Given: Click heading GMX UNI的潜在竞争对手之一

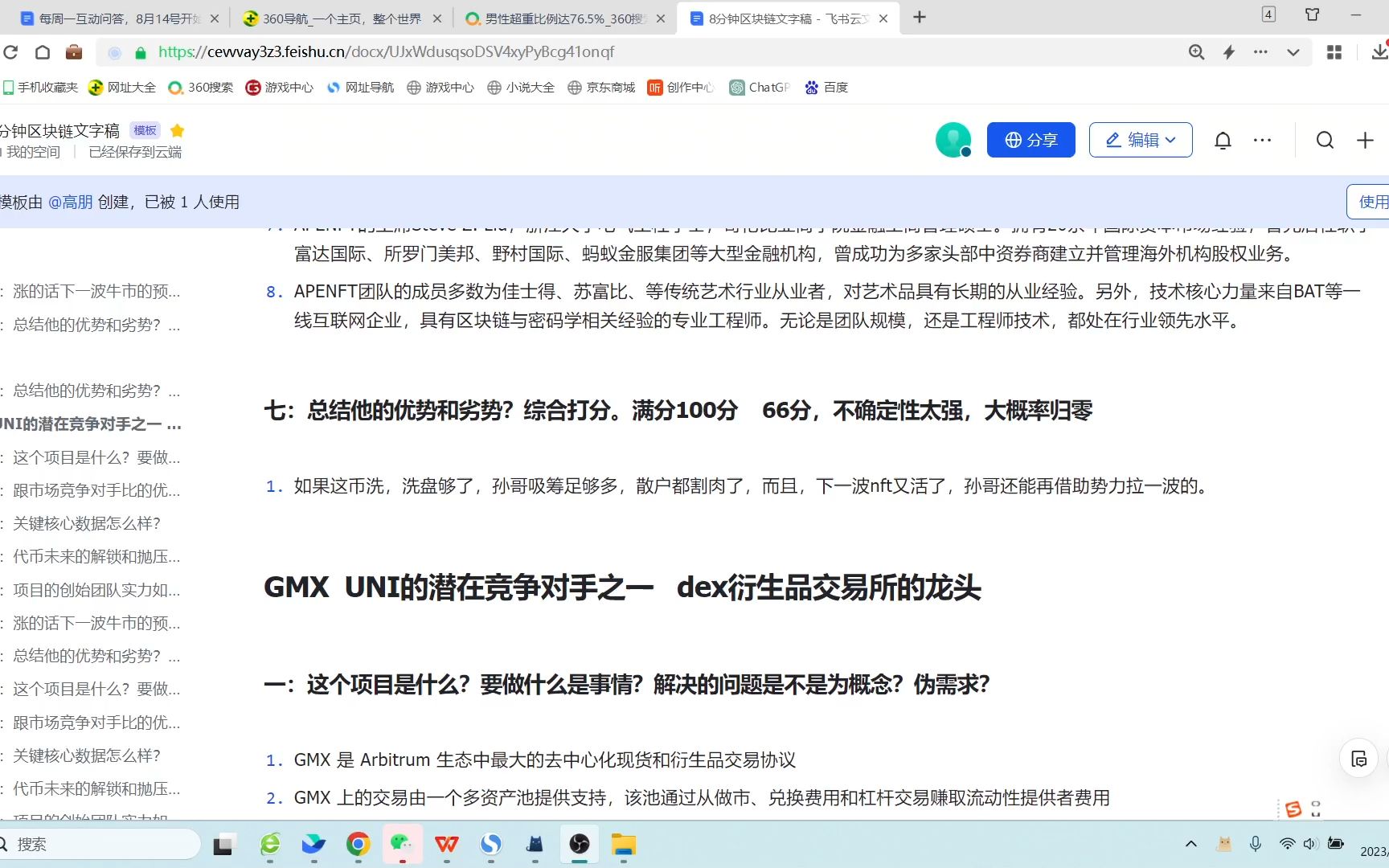Looking at the screenshot, I should click(x=622, y=588).
